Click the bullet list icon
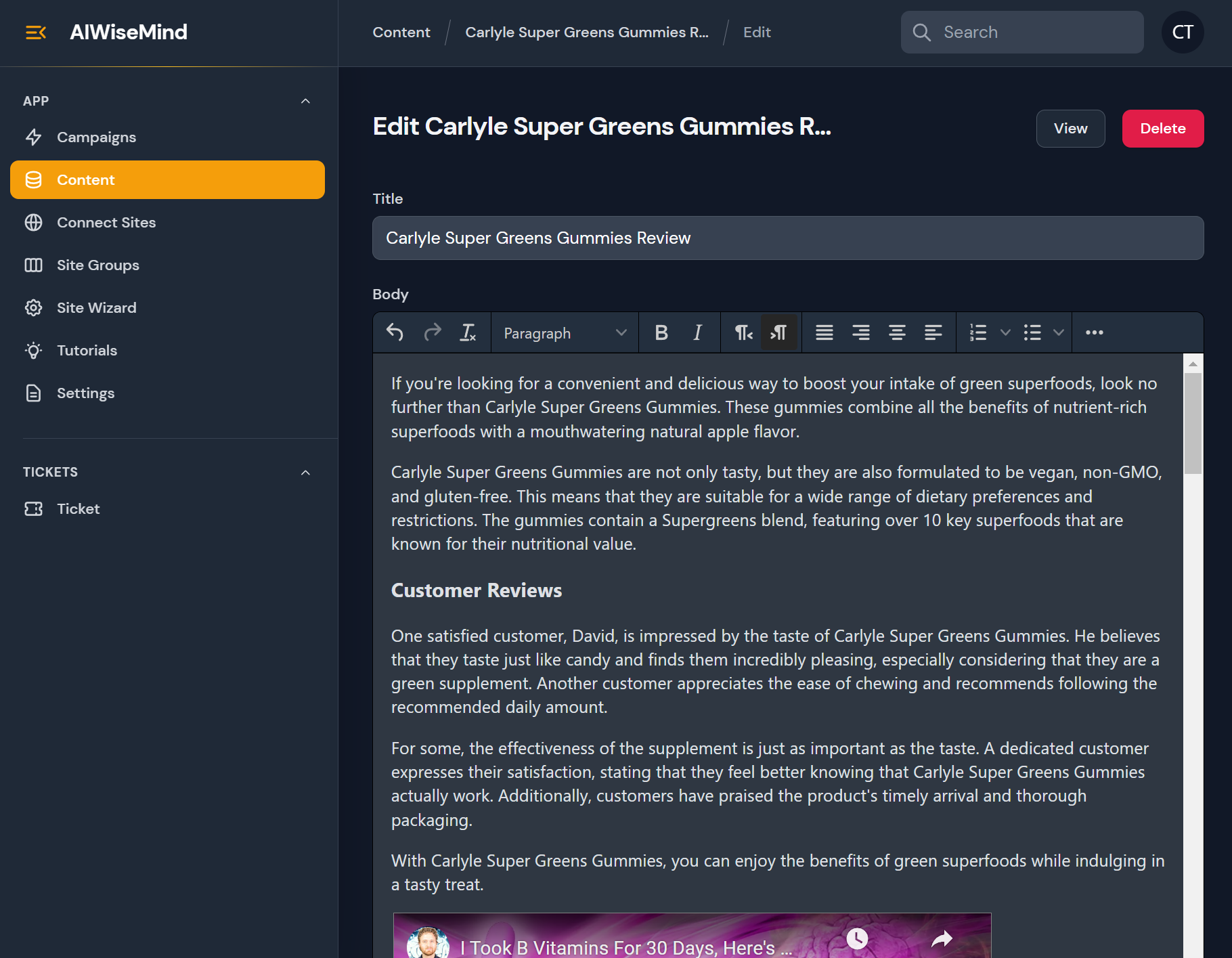Image resolution: width=1232 pixels, height=958 pixels. pos(1032,332)
